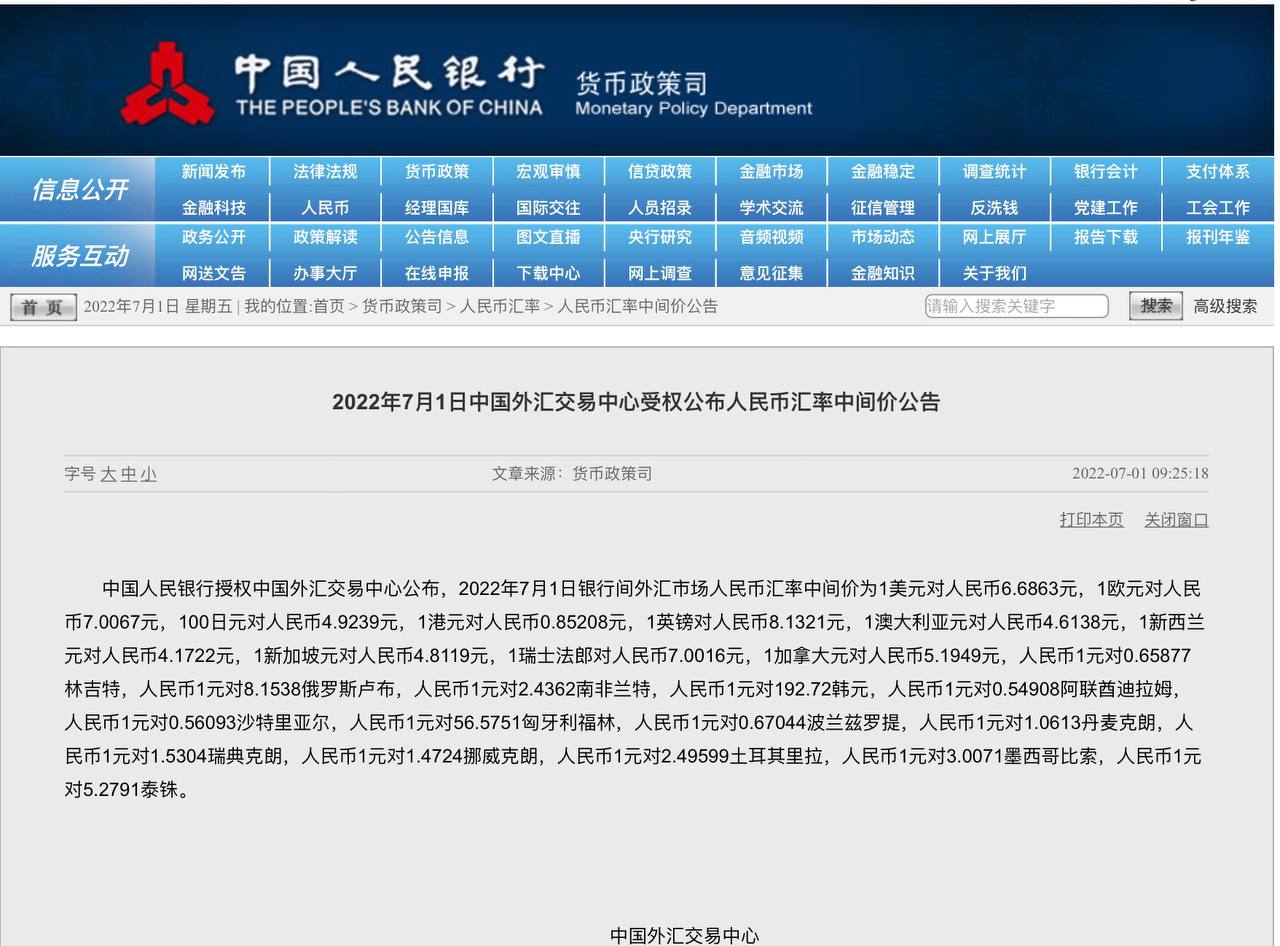Click the 首页 home button
The width and height of the screenshot is (1280, 946).
pos(43,307)
